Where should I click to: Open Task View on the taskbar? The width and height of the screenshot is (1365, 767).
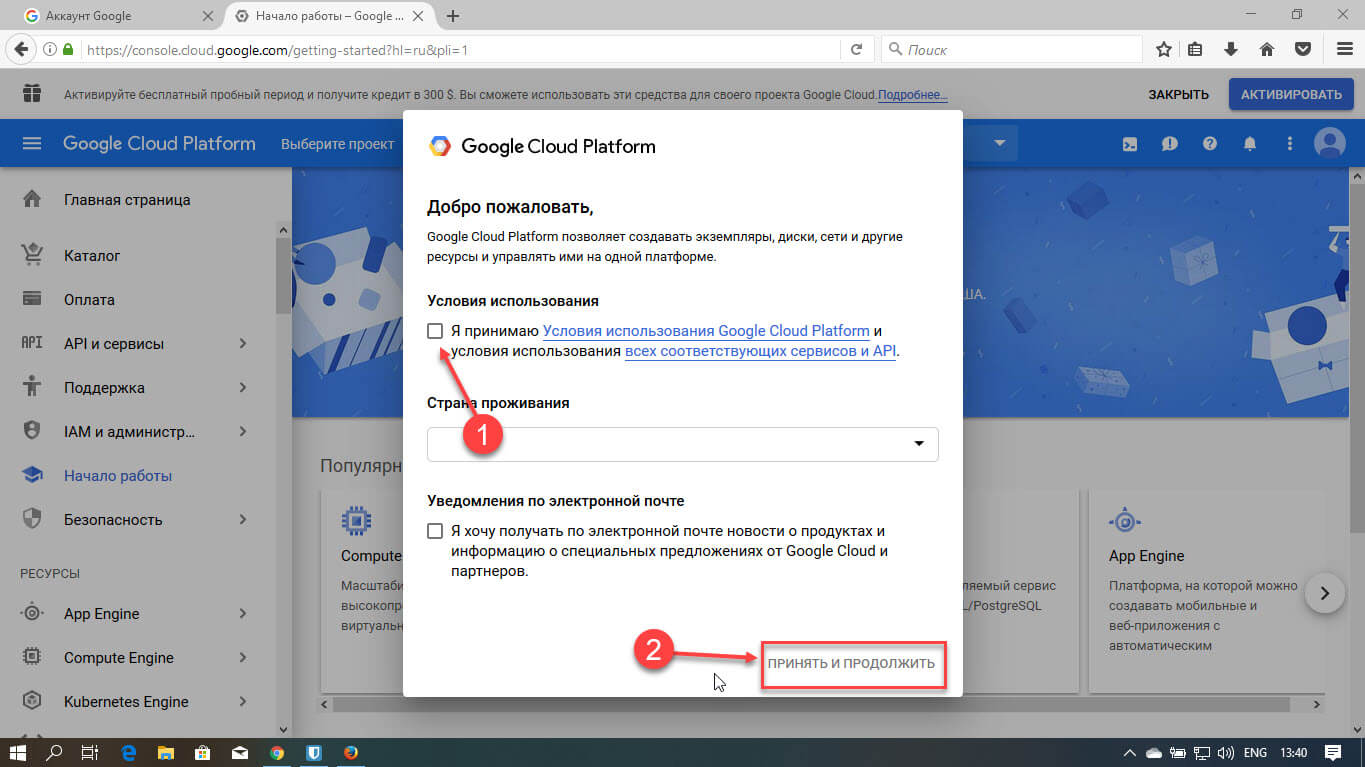[x=90, y=752]
